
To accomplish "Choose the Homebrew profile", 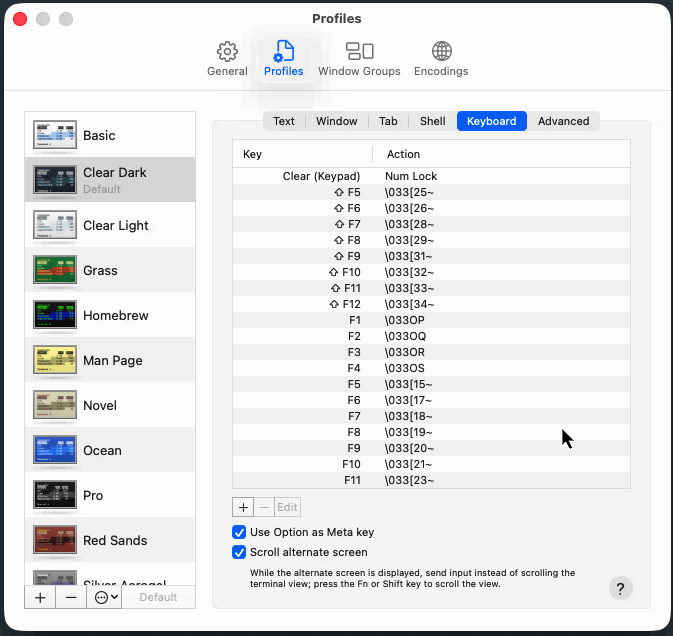I will [110, 315].
